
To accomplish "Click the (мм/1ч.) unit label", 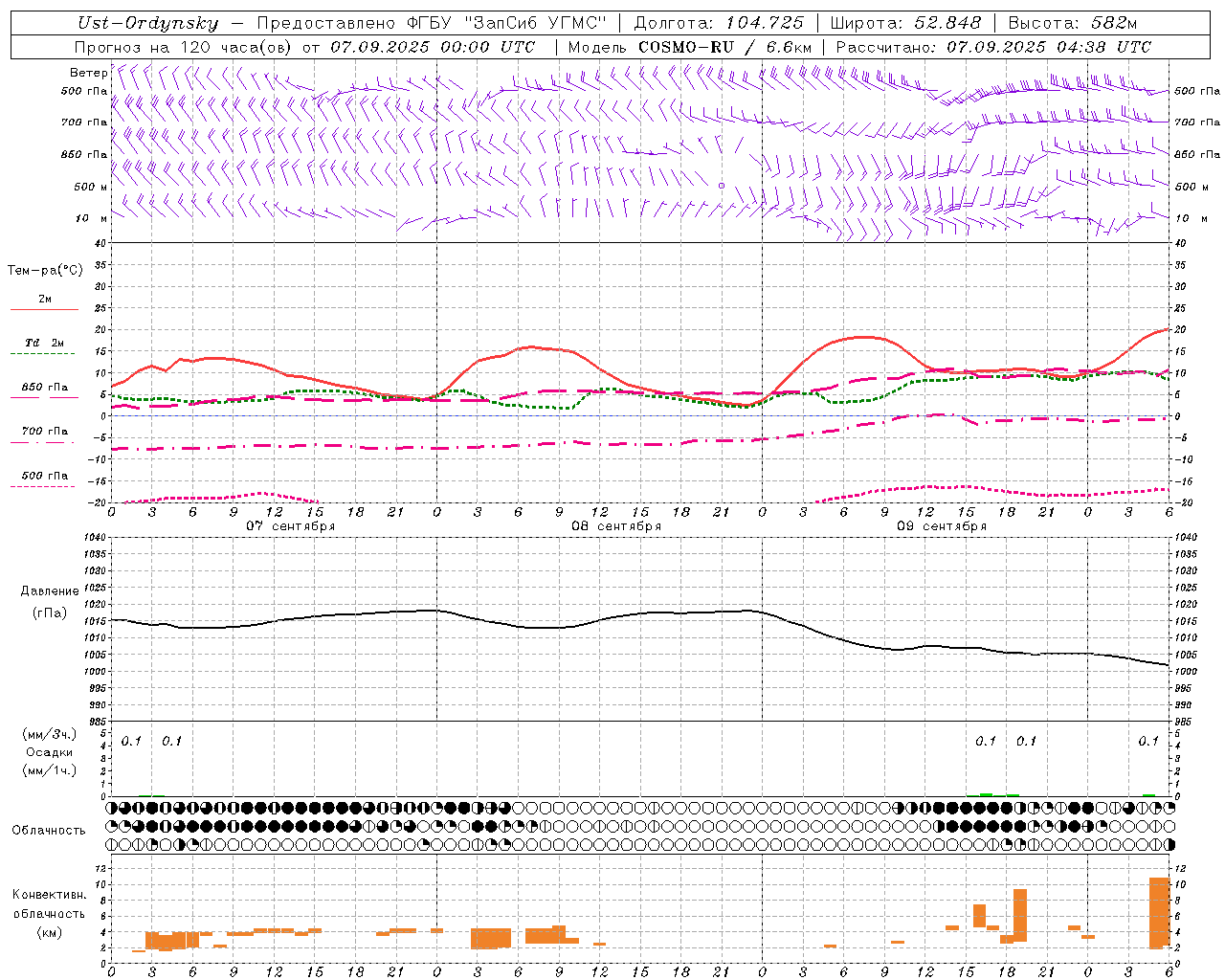I will tap(50, 770).
